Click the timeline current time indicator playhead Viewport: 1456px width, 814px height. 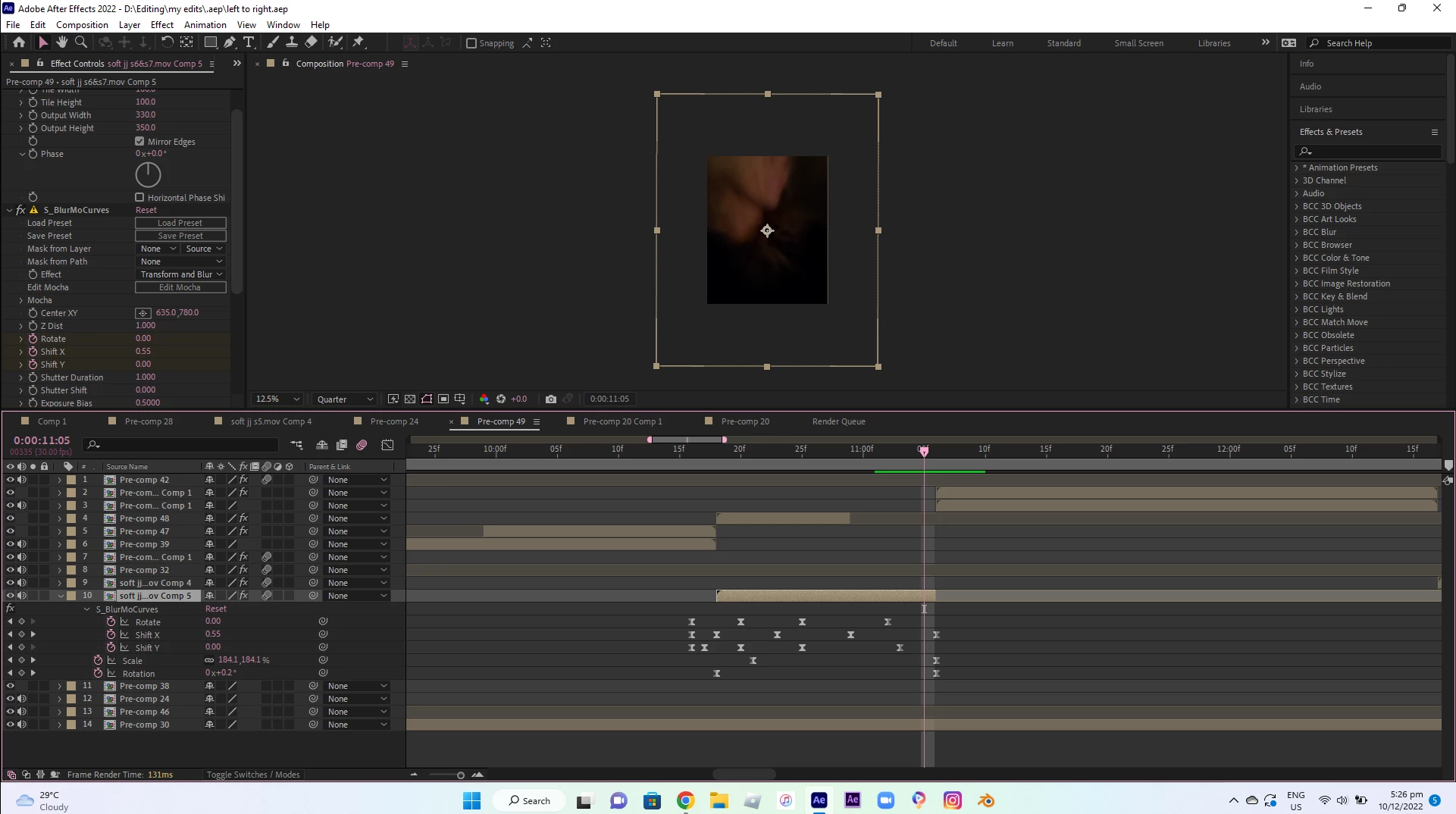coord(923,450)
